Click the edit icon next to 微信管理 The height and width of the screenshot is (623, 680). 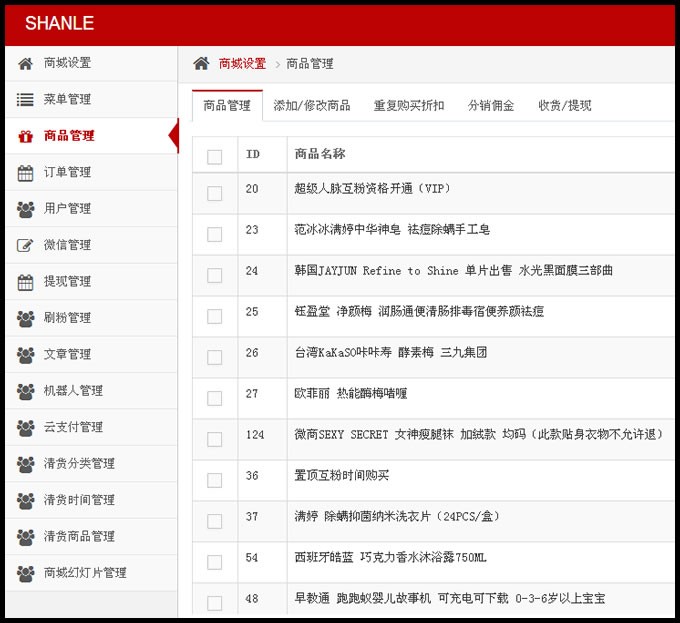click(x=25, y=246)
